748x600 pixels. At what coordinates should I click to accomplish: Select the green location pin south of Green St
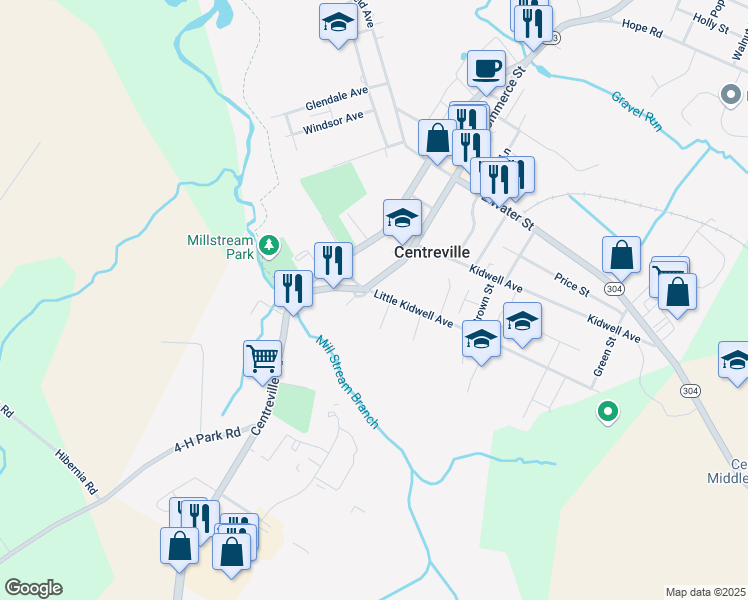pyautogui.click(x=608, y=413)
